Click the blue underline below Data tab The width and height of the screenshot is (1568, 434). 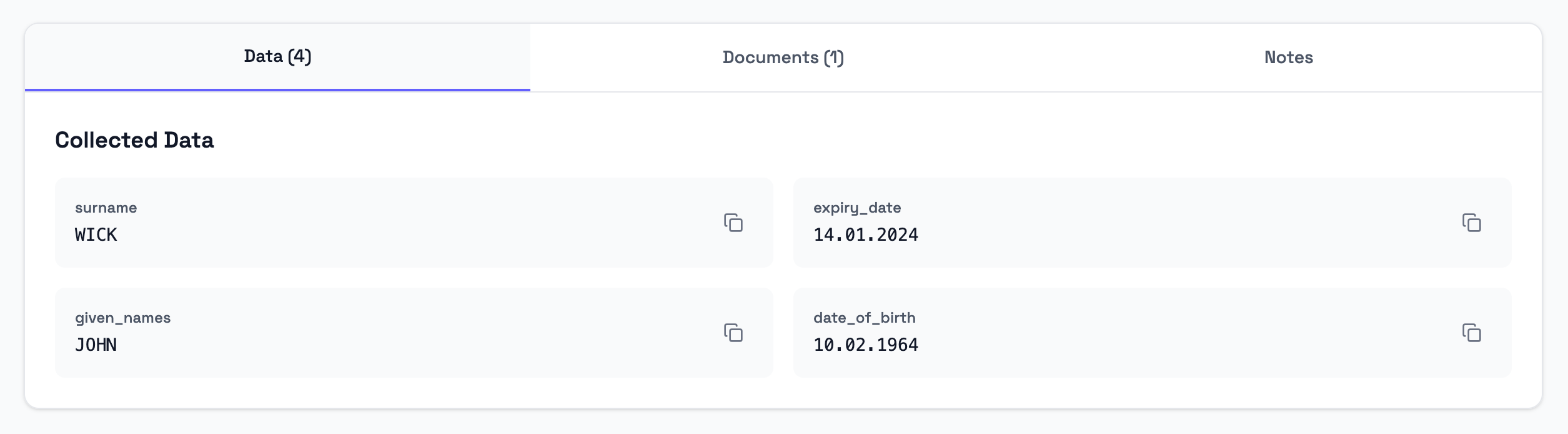277,90
